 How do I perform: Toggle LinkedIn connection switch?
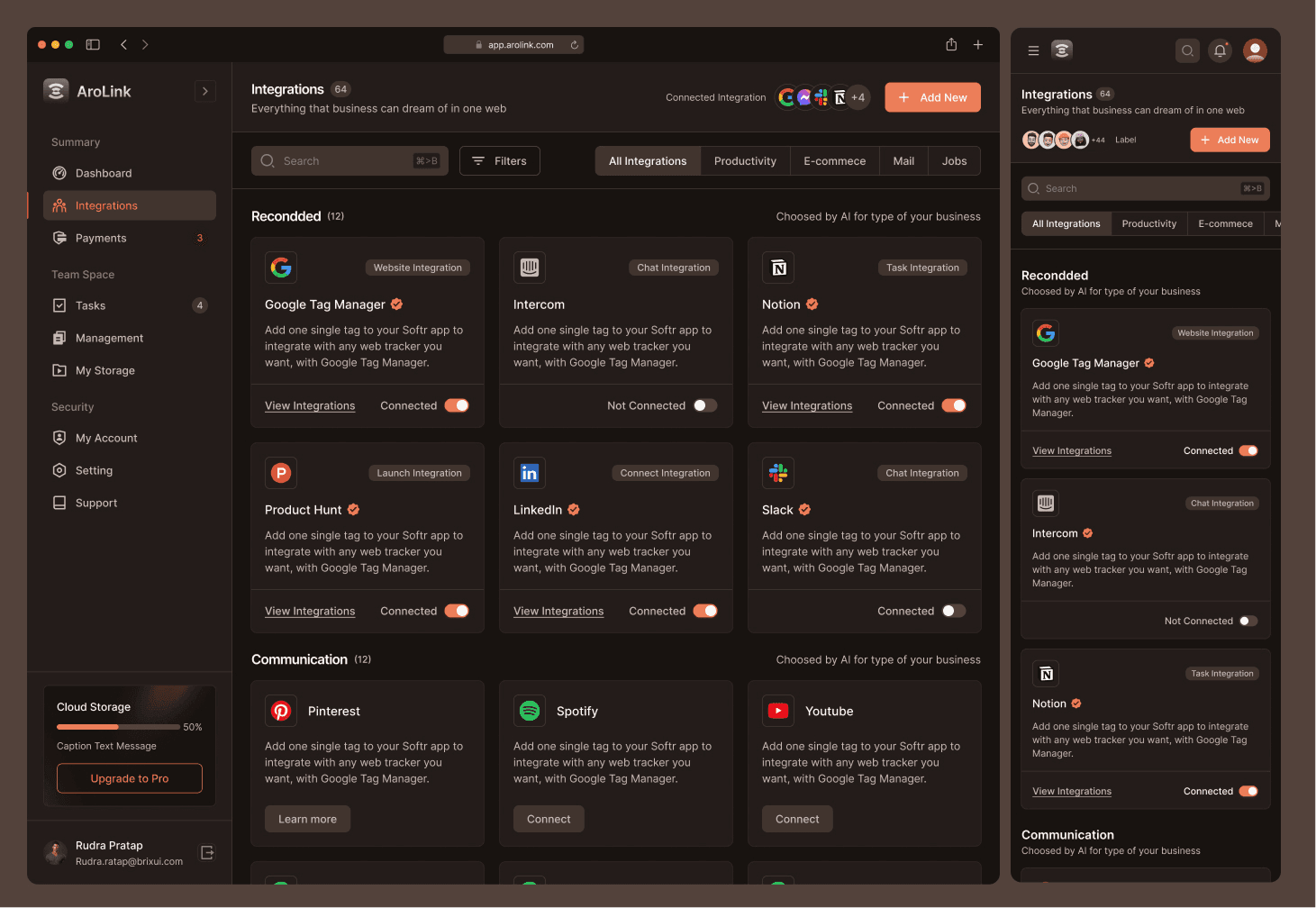click(705, 611)
